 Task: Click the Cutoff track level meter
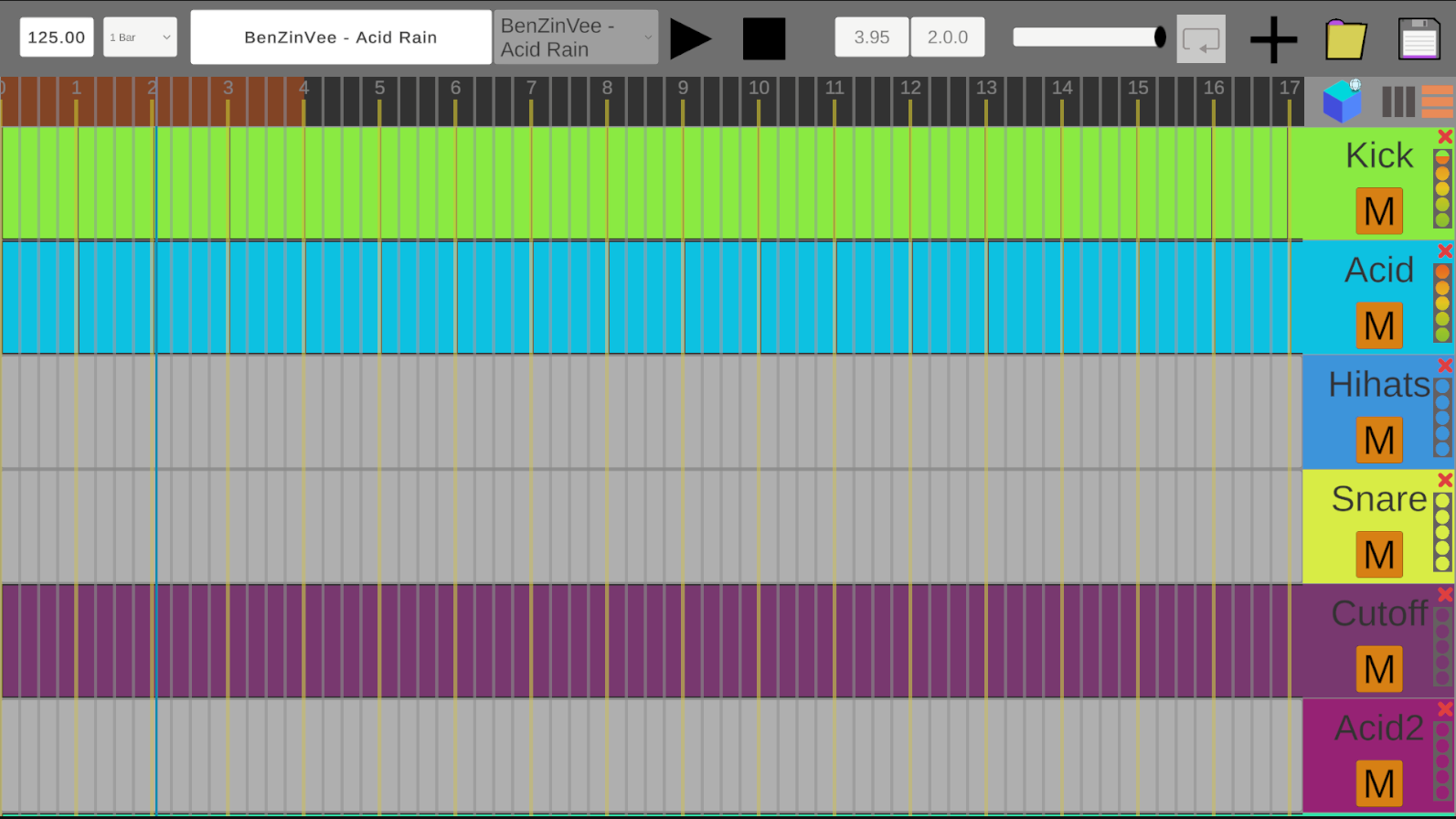1442,647
